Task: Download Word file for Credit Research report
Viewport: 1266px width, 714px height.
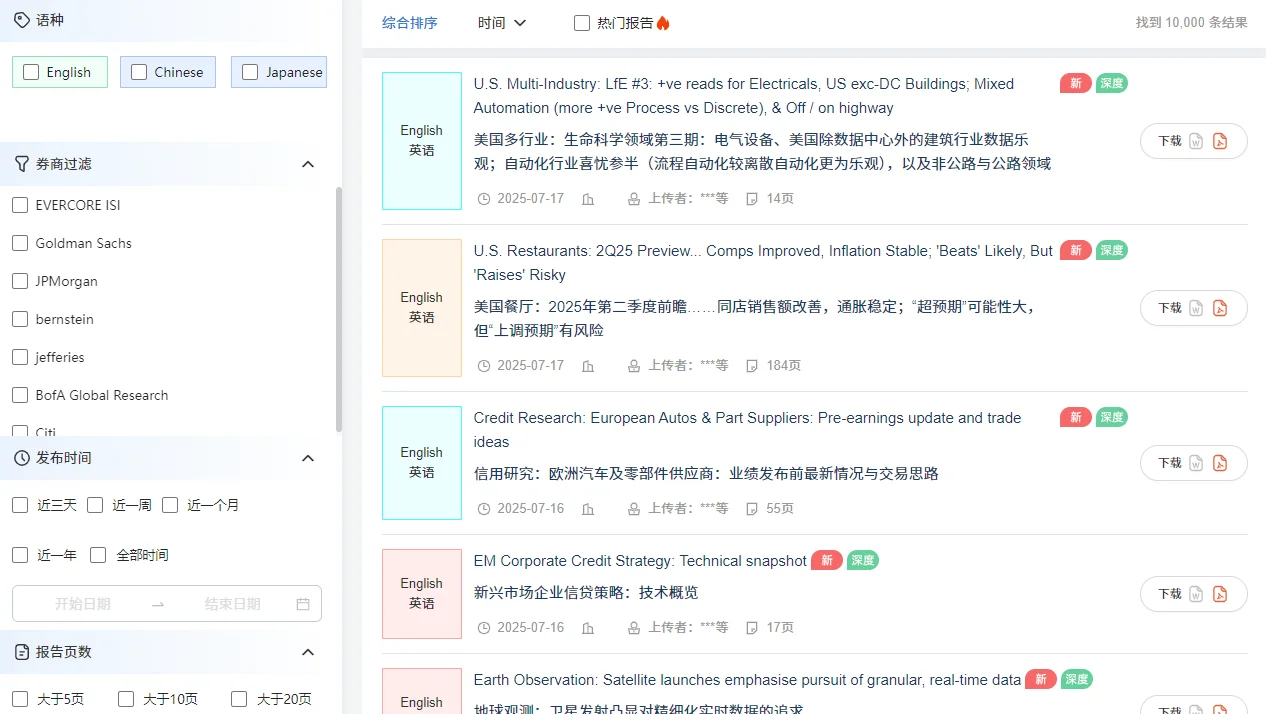Action: click(1196, 463)
